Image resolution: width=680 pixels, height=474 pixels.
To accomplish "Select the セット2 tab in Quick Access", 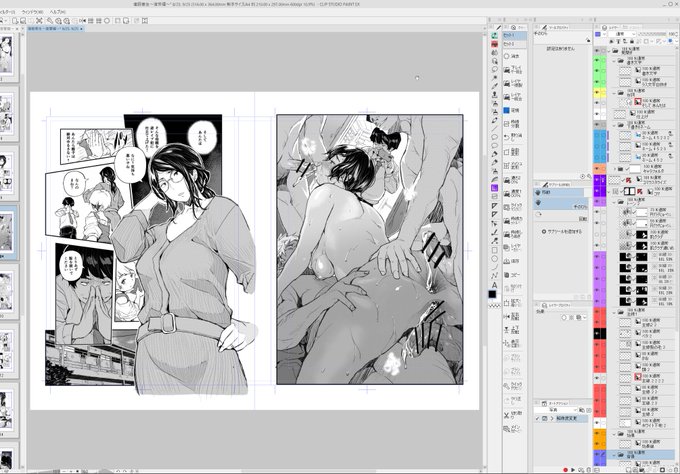I will click(515, 45).
